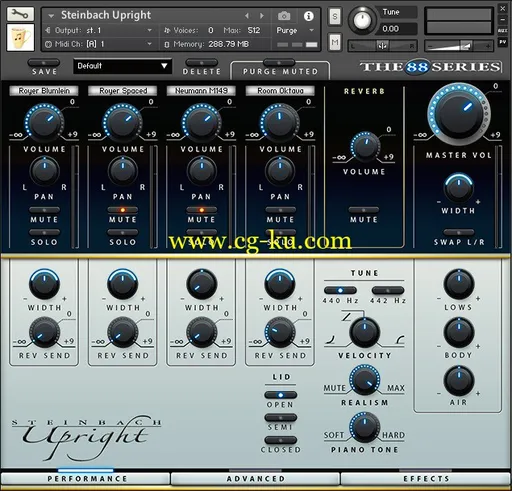Open the Midi Ch [A] 1 dropdown
The height and width of the screenshot is (491, 512).
coord(98,44)
